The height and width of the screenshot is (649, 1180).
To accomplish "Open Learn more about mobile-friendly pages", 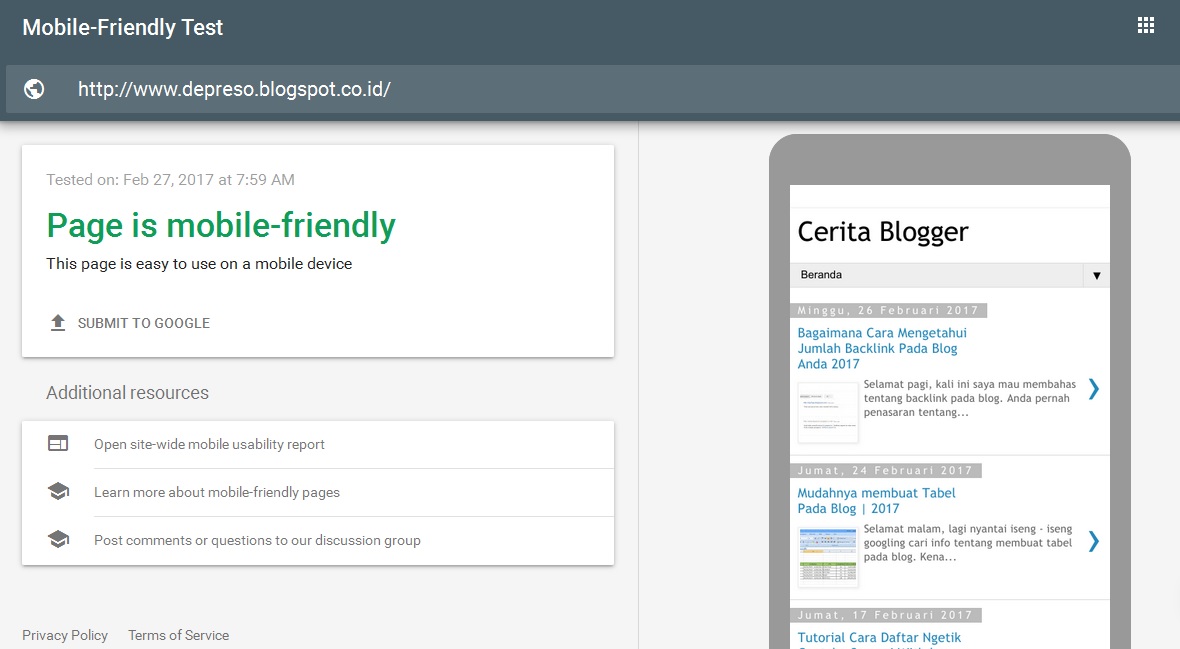I will (217, 492).
